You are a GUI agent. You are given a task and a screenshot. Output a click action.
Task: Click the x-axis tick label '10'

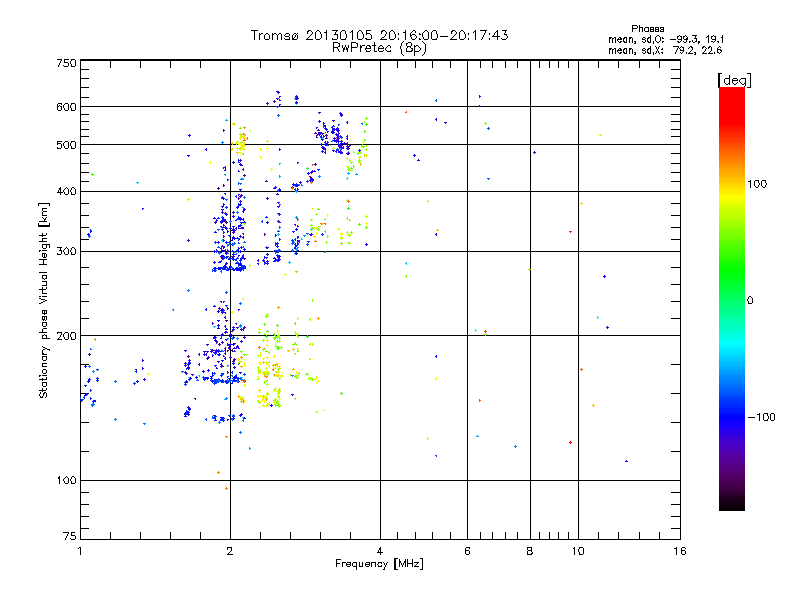coord(578,551)
